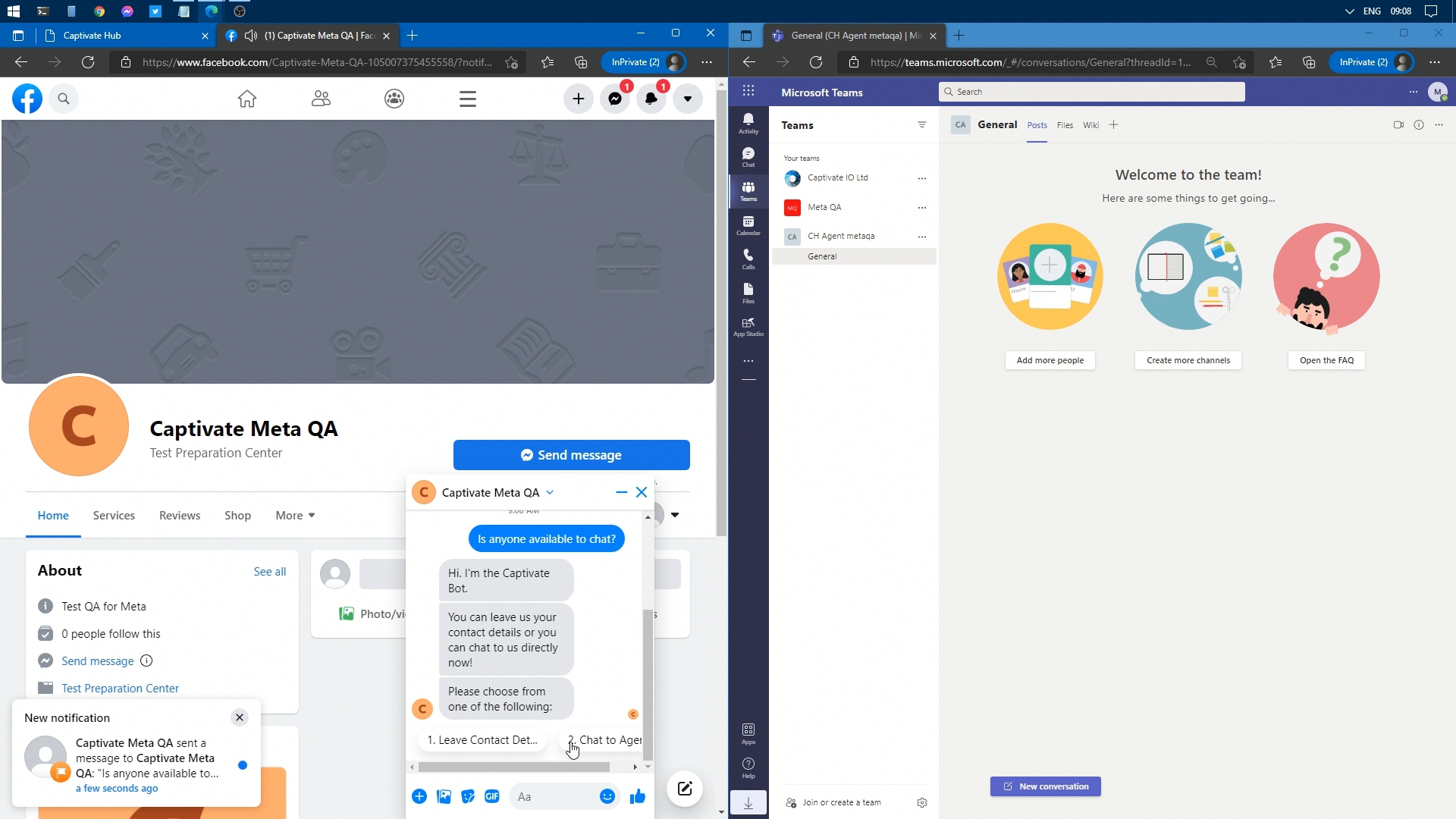Expand Captivate Meta QA chat header chevron
The image size is (1456, 819).
point(550,492)
